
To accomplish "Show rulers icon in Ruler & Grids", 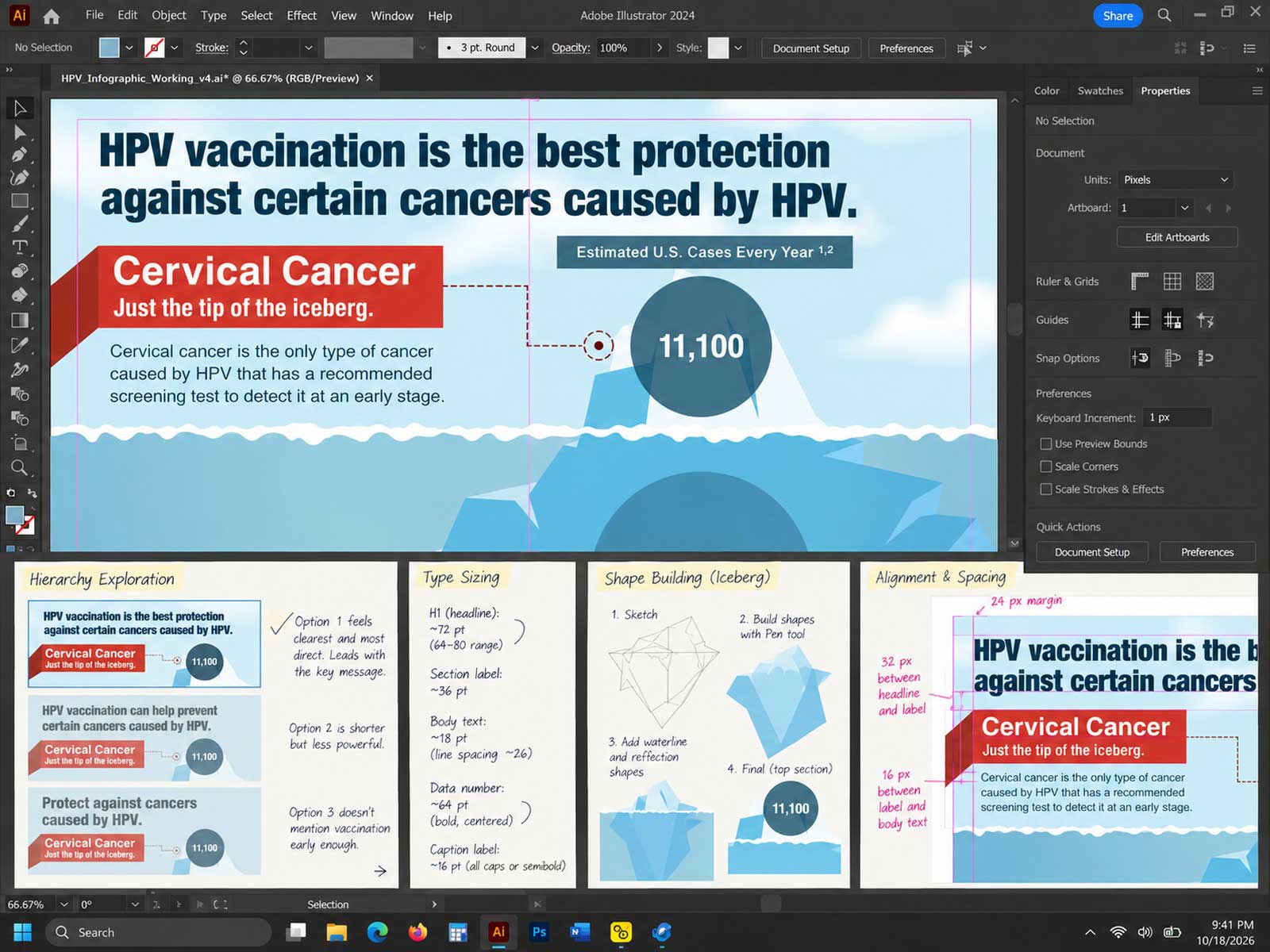I will 1140,281.
